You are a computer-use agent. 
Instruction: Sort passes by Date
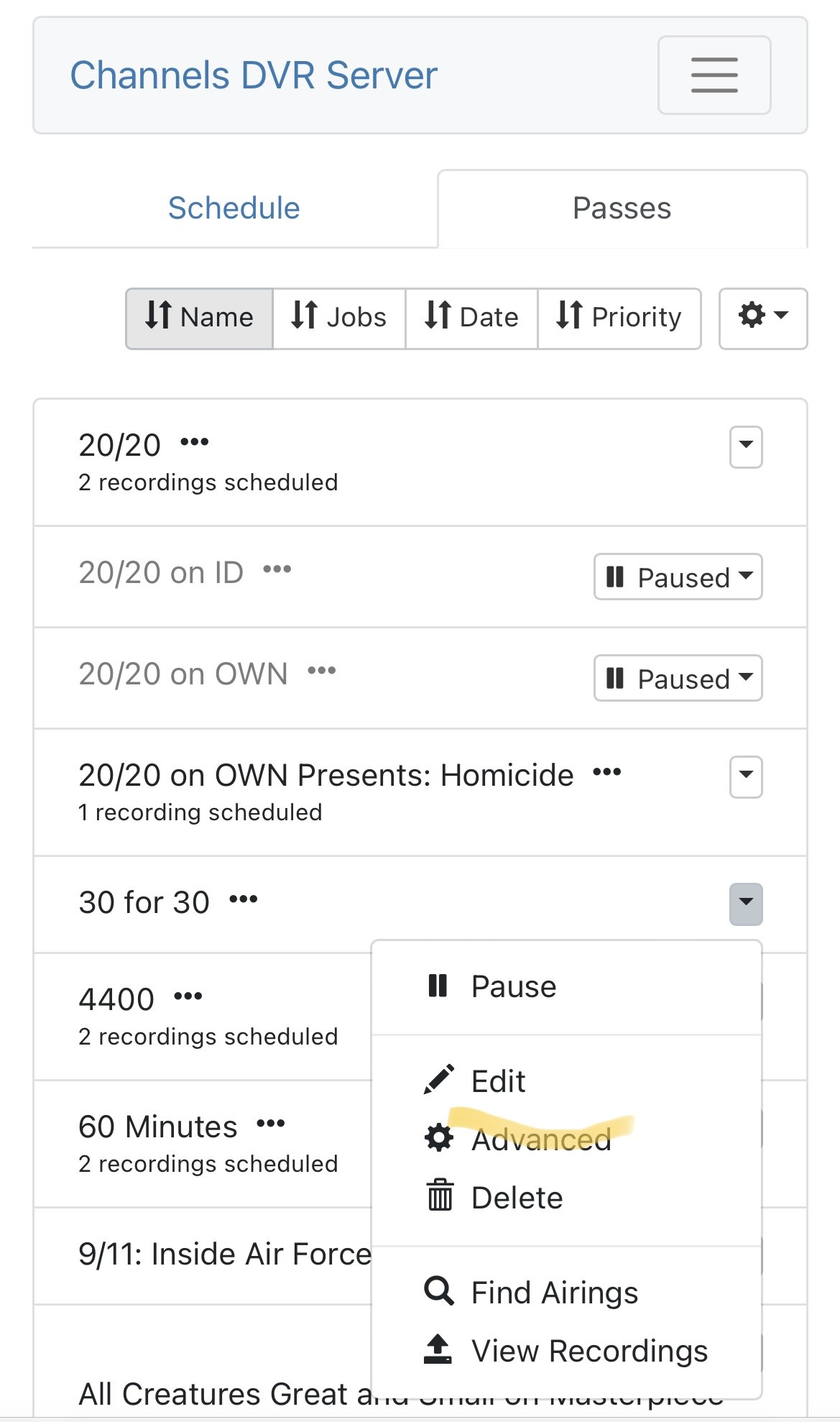471,318
